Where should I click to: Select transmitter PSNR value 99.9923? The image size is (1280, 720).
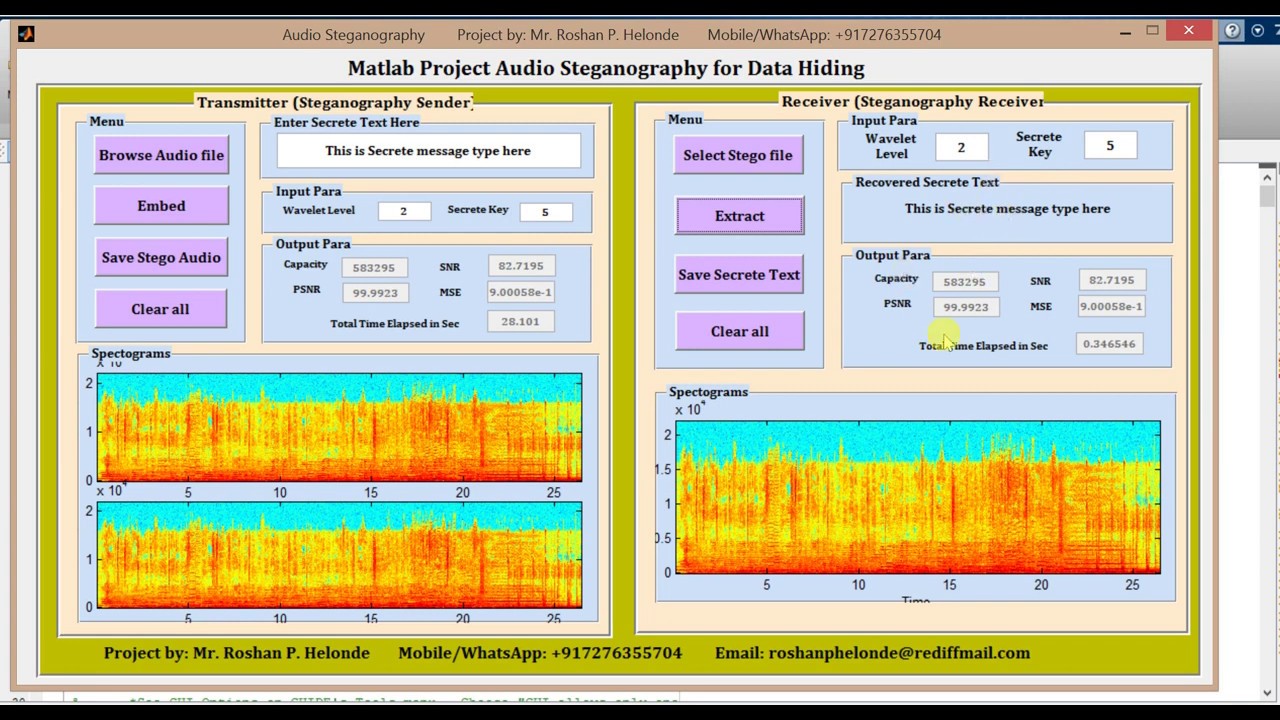pos(376,293)
